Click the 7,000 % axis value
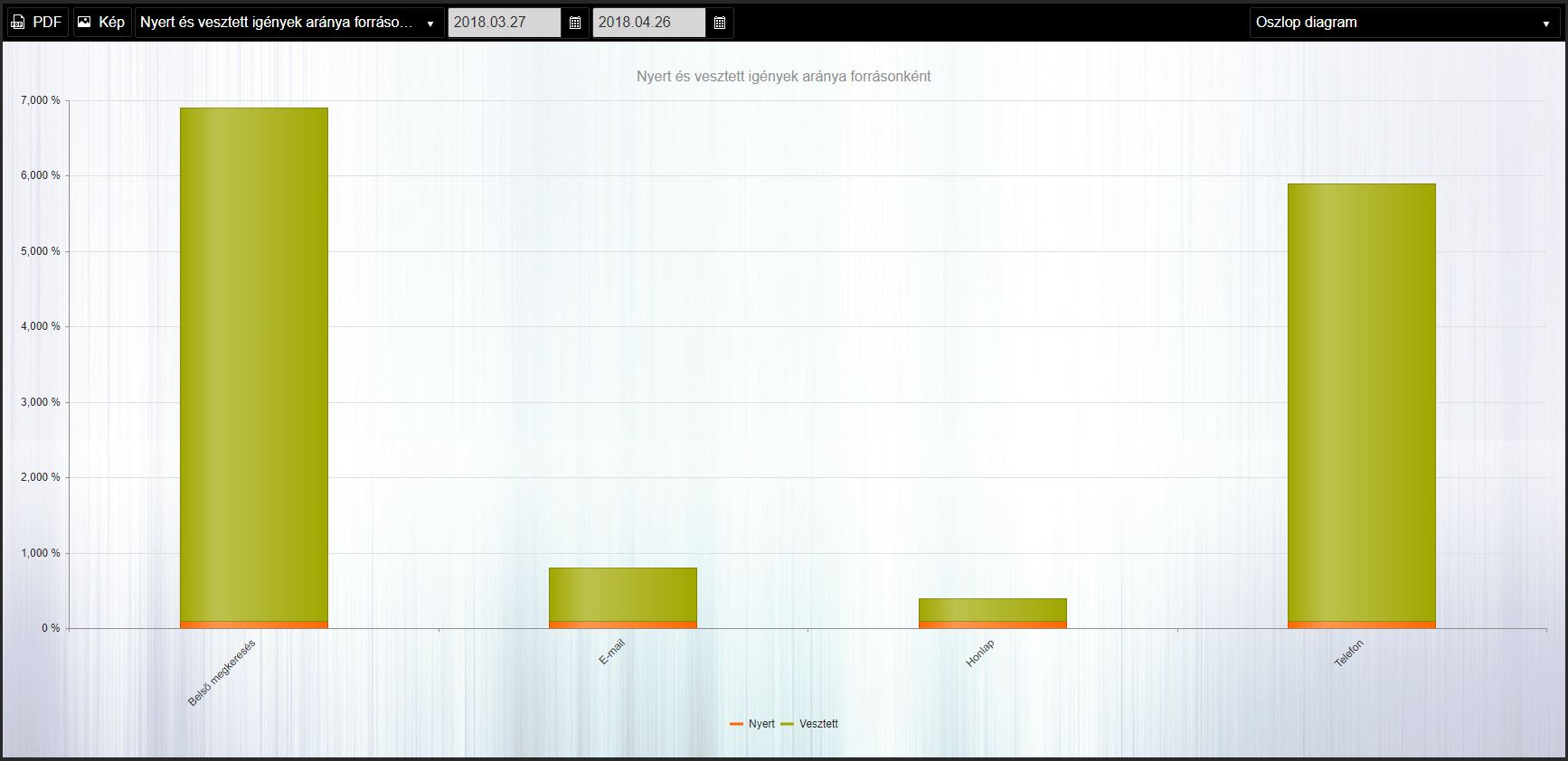Screen dimensions: 1568x761 pos(41,100)
